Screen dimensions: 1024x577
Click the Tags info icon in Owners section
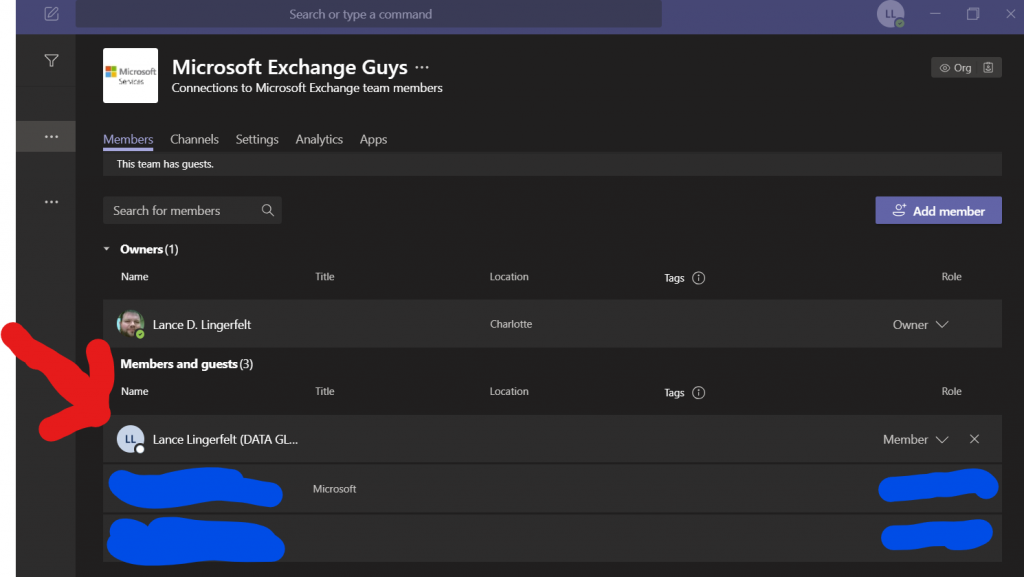click(698, 278)
